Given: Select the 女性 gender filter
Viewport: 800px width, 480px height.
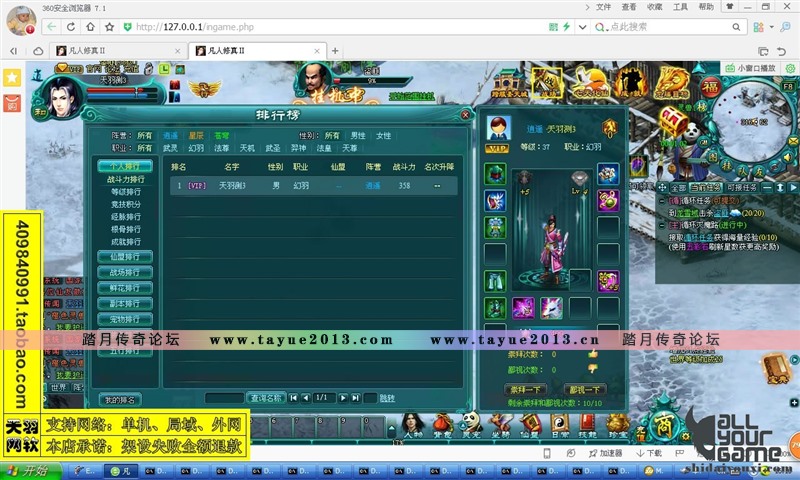Looking at the screenshot, I should pyautogui.click(x=384, y=135).
